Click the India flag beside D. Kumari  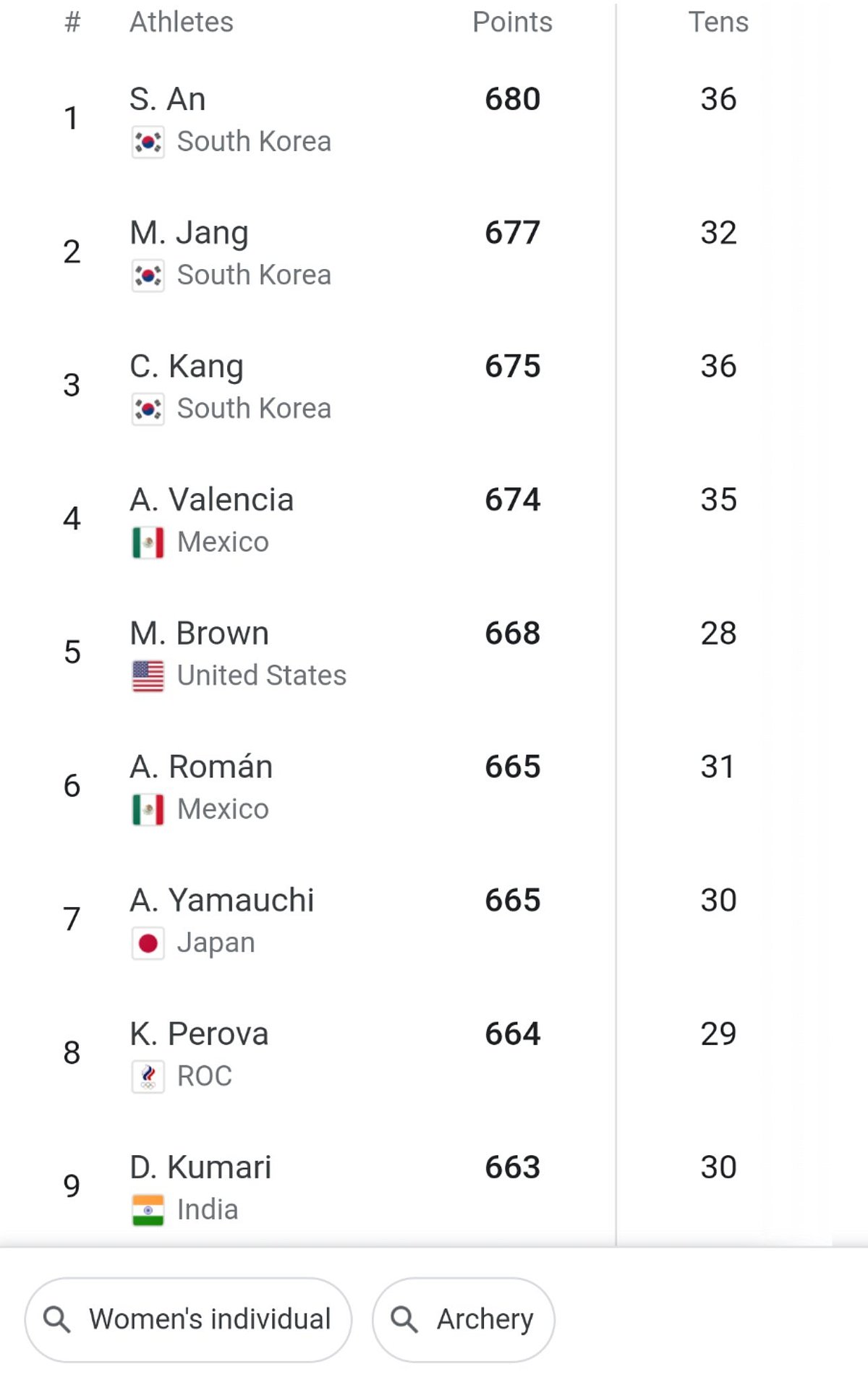(147, 1208)
